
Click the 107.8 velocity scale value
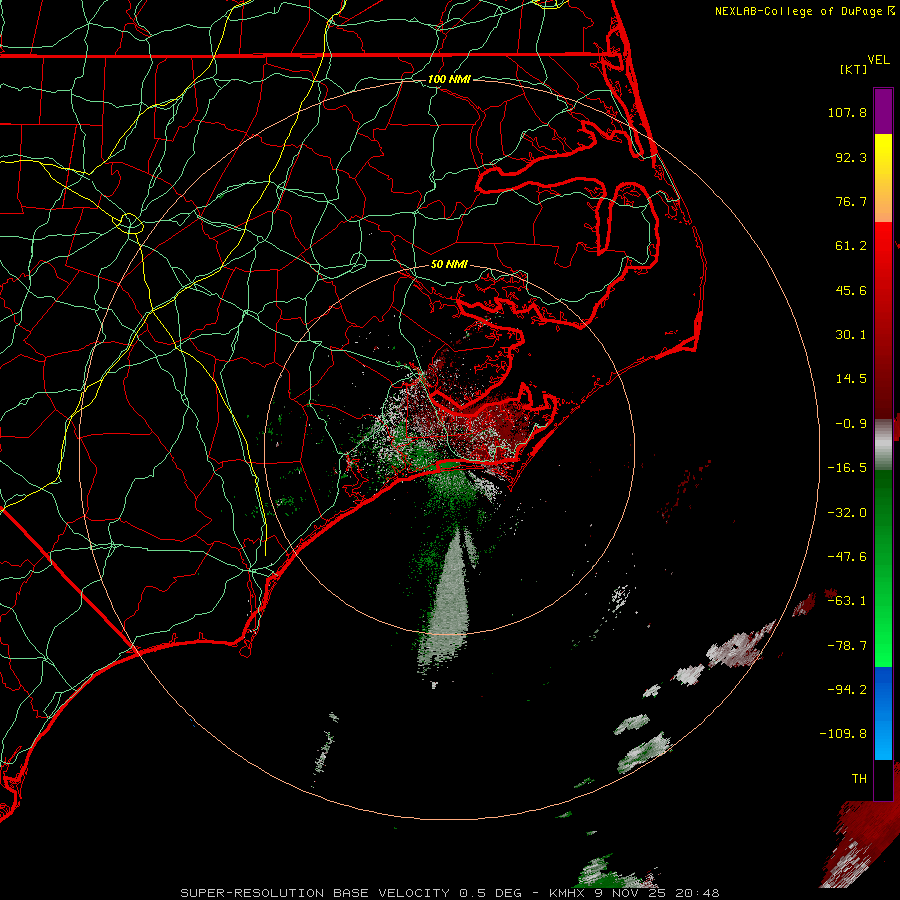[x=847, y=112]
